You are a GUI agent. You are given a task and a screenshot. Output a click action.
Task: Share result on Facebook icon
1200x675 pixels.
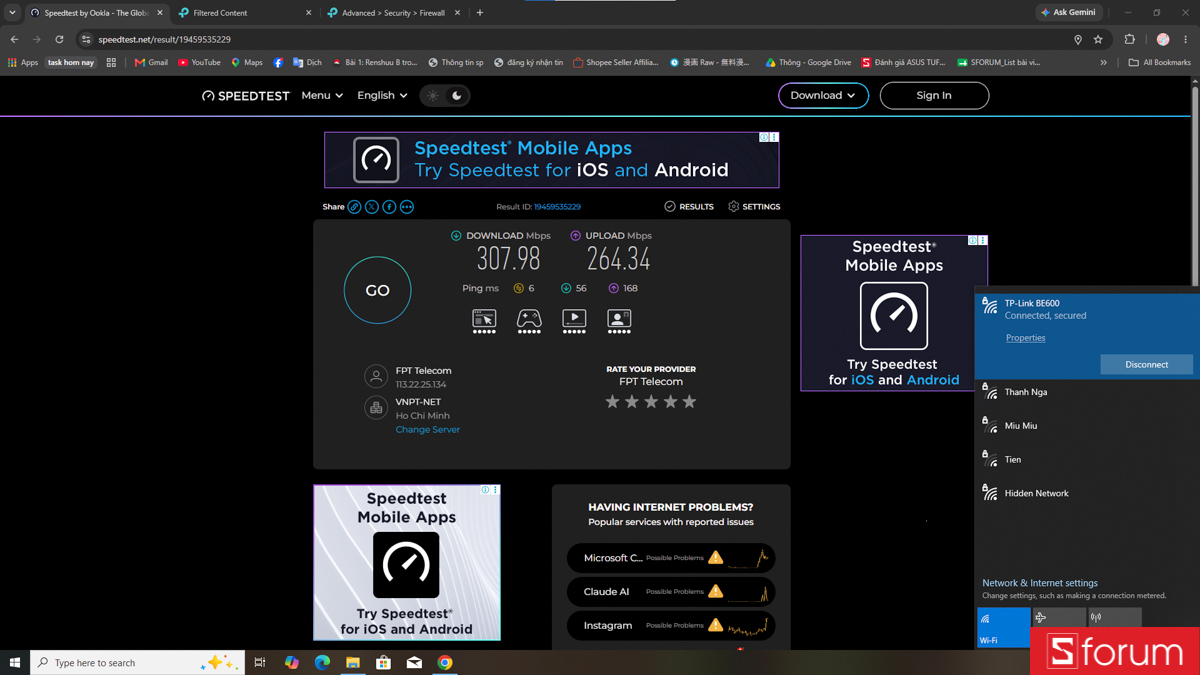(389, 207)
